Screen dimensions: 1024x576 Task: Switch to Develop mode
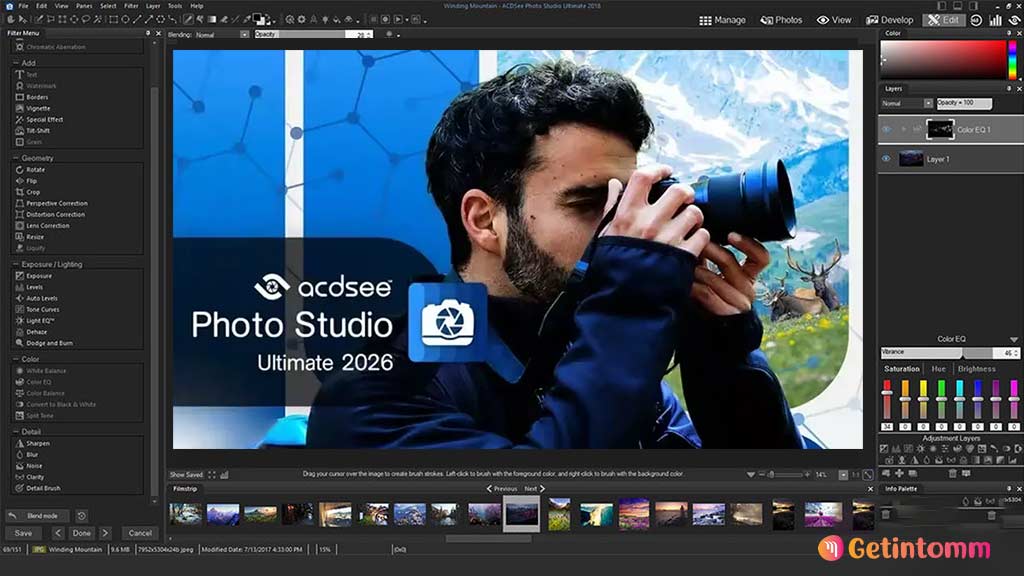click(889, 20)
